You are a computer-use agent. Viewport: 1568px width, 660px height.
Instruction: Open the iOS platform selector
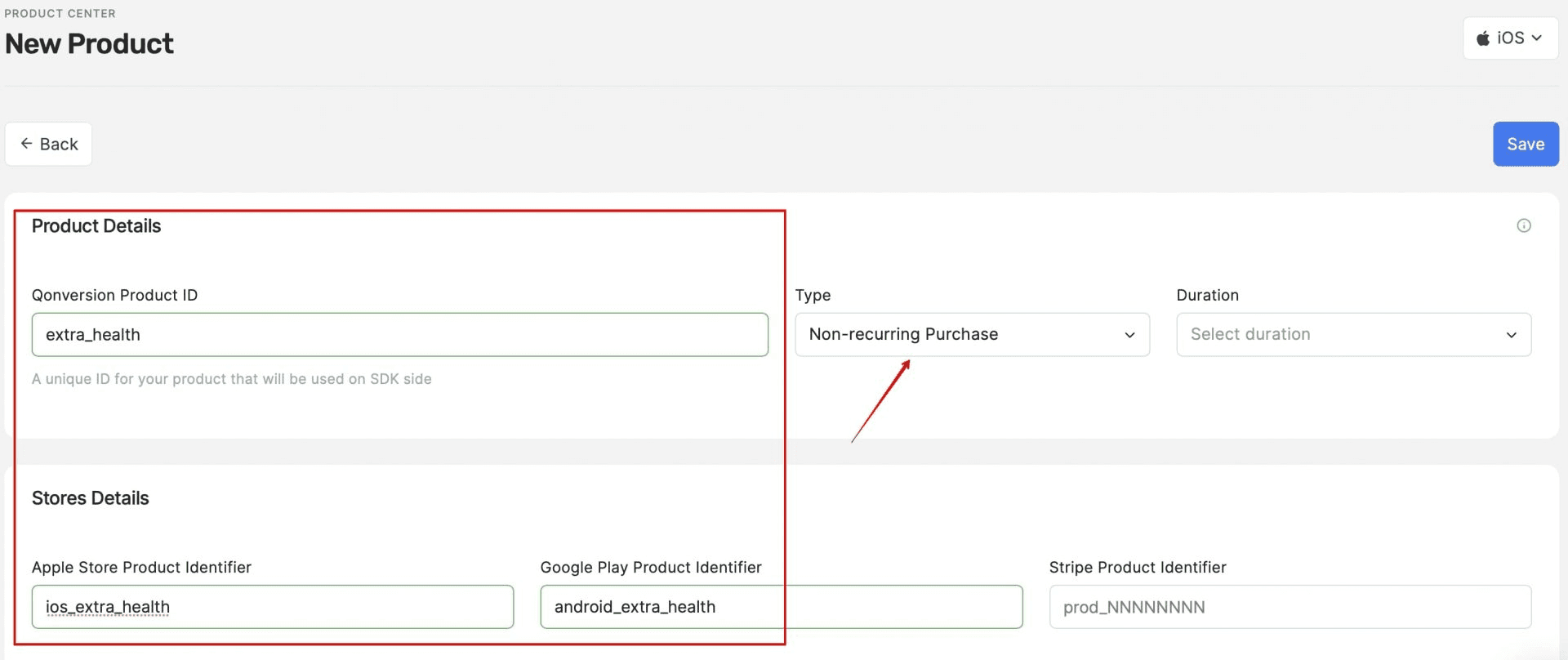(x=1509, y=38)
